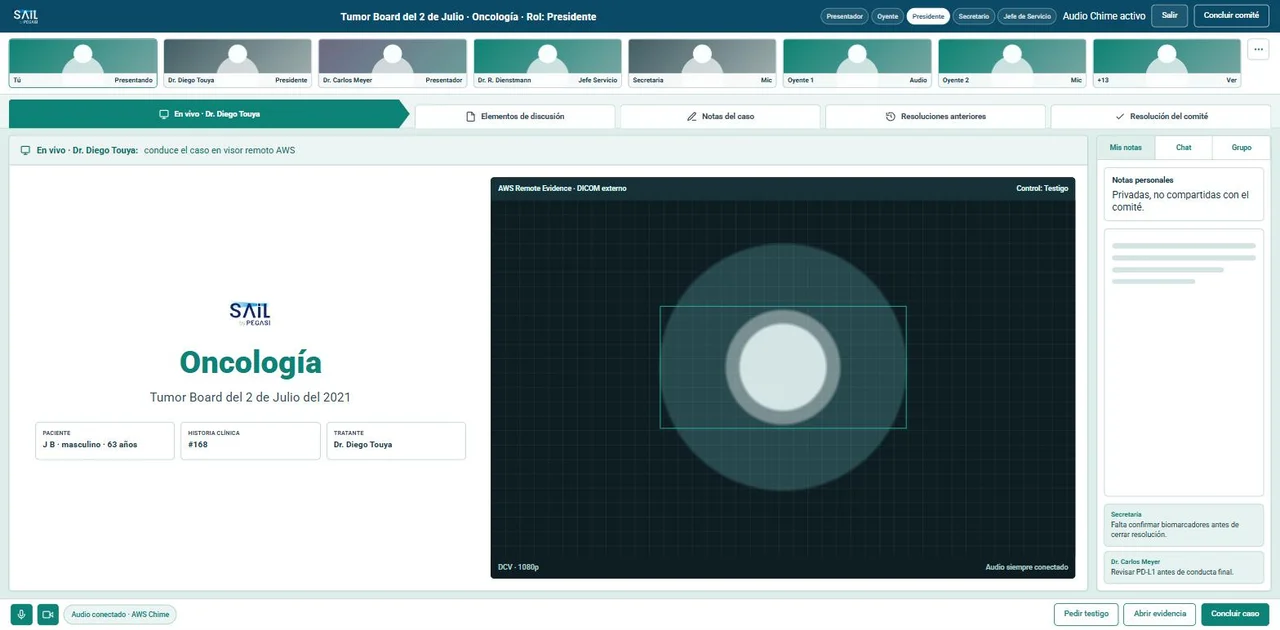Click the Concluir comité button
Viewport: 1280px width, 630px height.
pyautogui.click(x=1231, y=16)
